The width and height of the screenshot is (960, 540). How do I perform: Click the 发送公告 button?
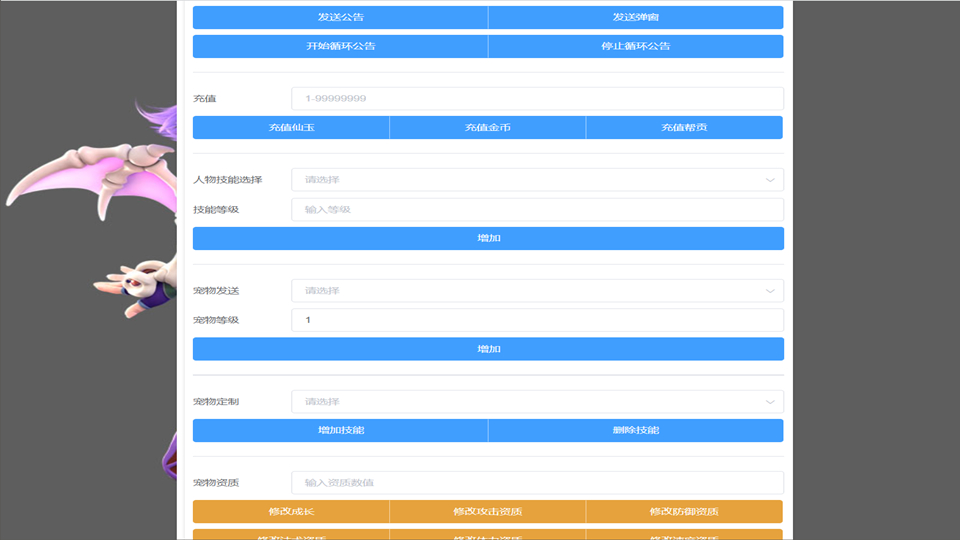tap(340, 17)
